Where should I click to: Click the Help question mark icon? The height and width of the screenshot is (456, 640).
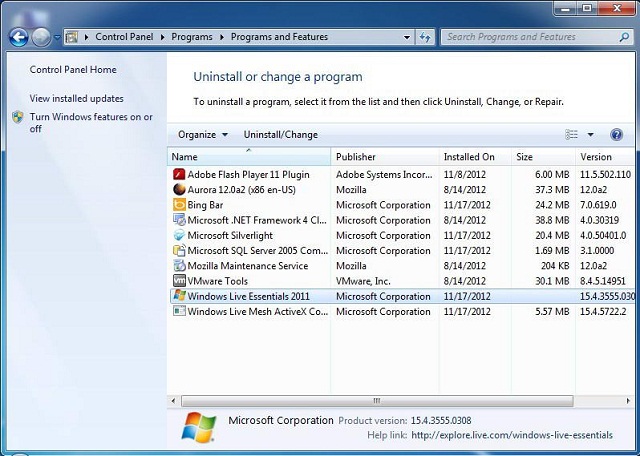(616, 134)
